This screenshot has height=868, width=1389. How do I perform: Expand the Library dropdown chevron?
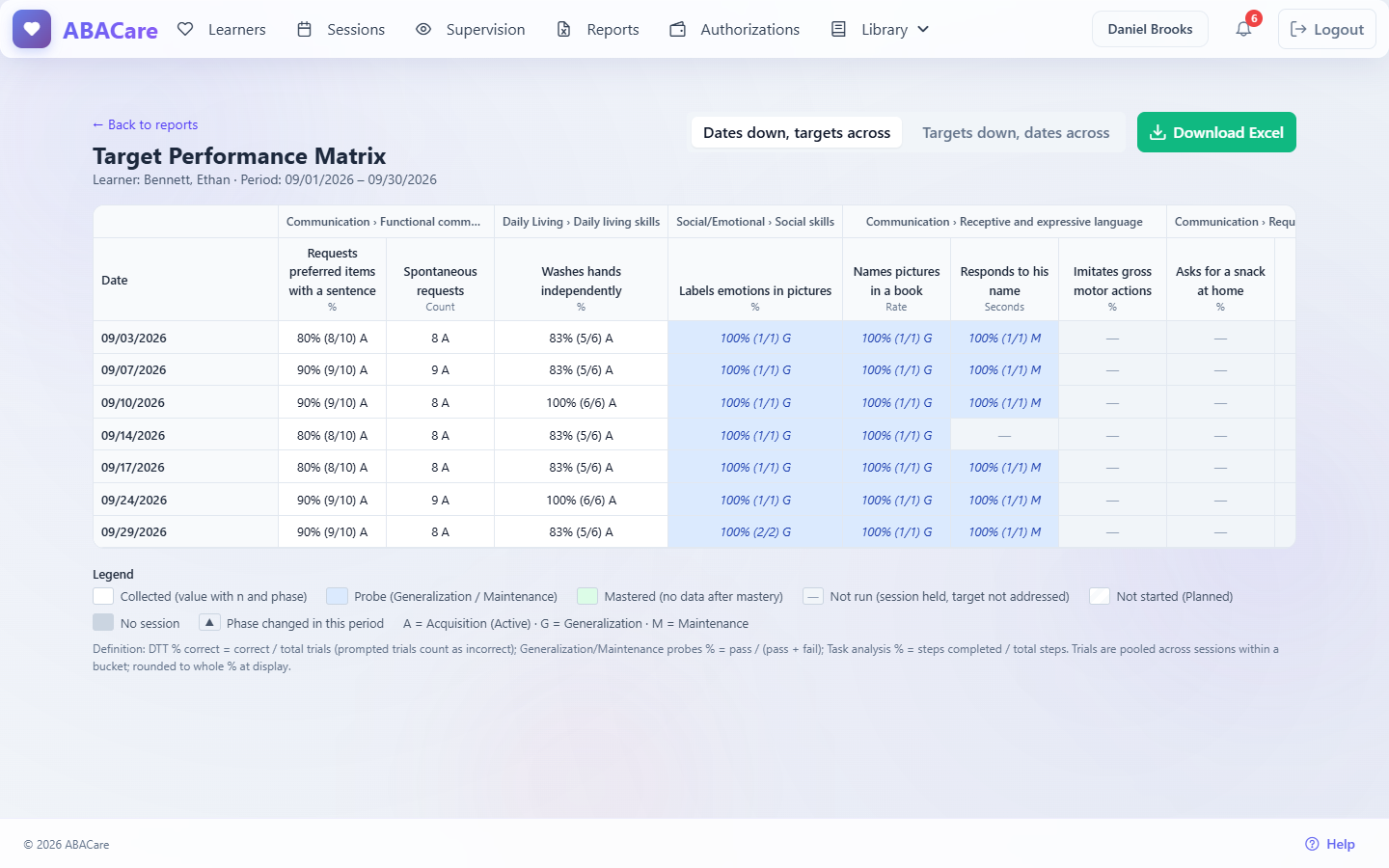[x=923, y=29]
